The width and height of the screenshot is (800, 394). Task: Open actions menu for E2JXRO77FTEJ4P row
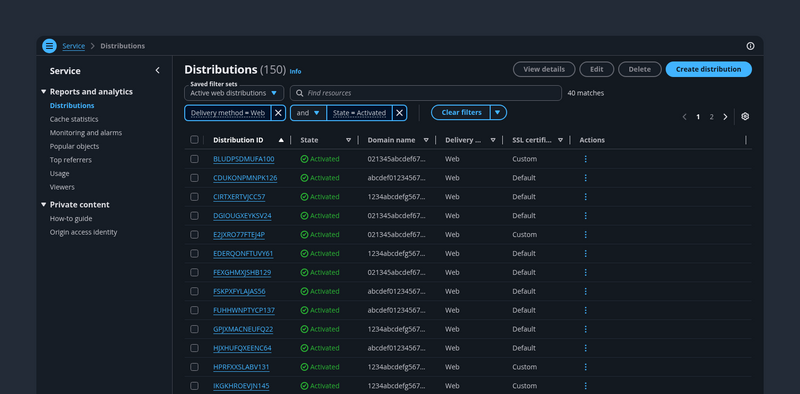pos(585,235)
